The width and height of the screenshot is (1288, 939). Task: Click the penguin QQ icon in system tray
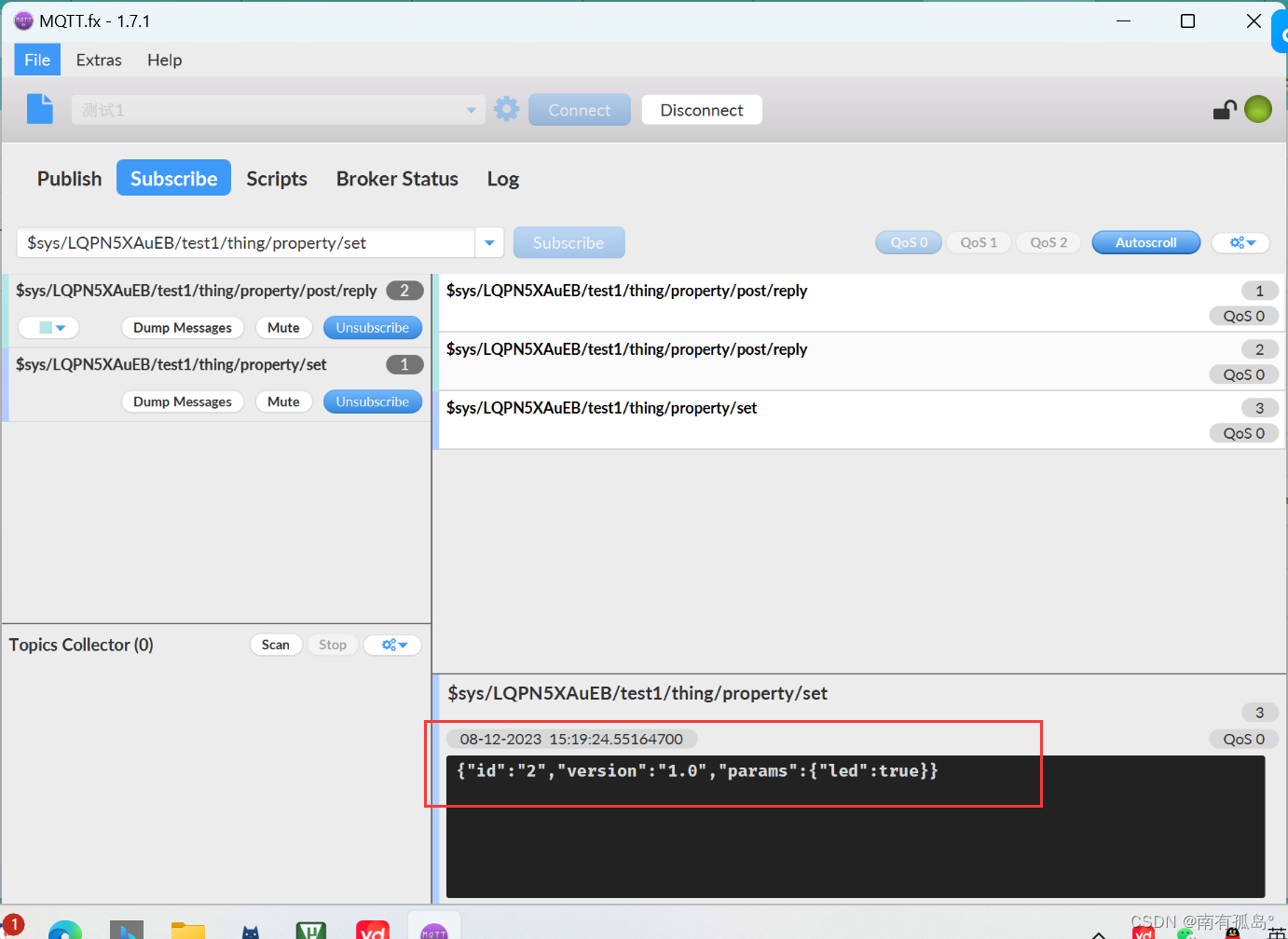[x=1233, y=932]
